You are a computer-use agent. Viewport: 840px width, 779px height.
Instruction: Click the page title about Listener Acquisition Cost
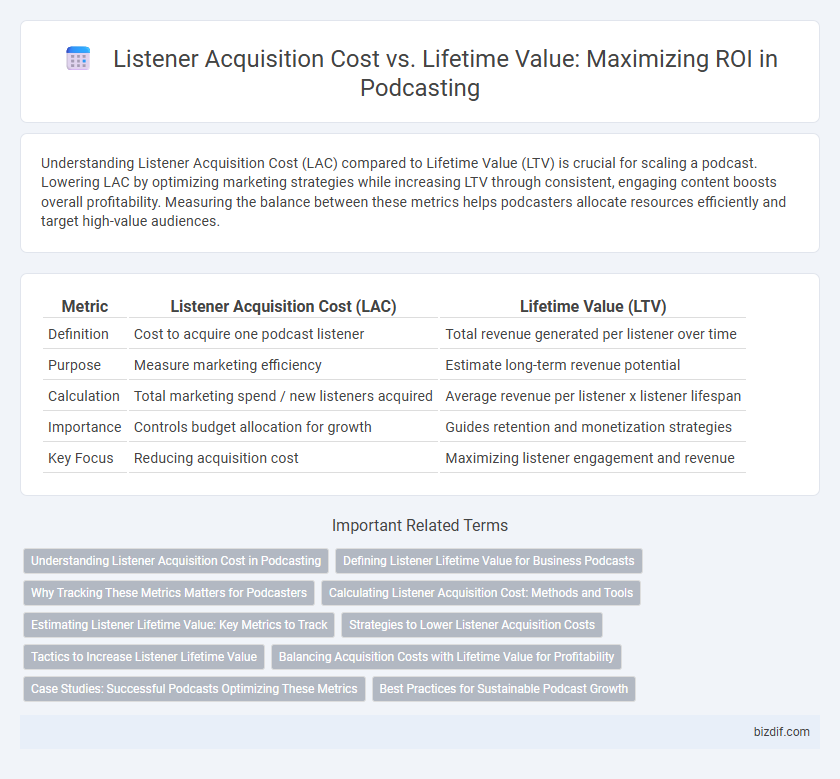(x=445, y=73)
